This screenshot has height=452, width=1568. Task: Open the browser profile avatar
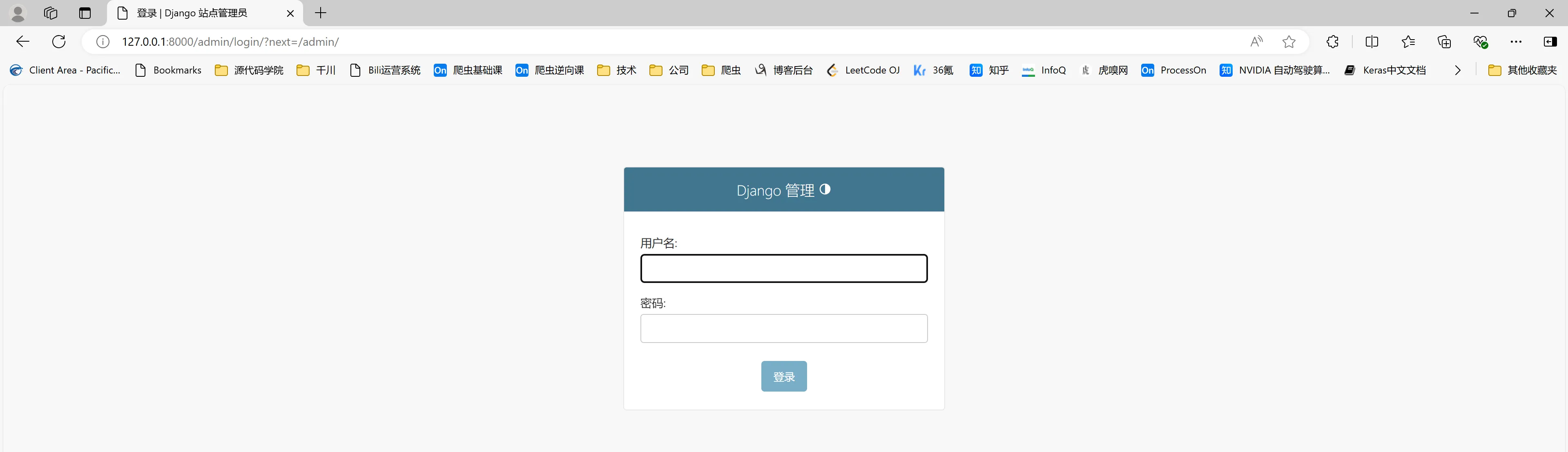click(18, 13)
